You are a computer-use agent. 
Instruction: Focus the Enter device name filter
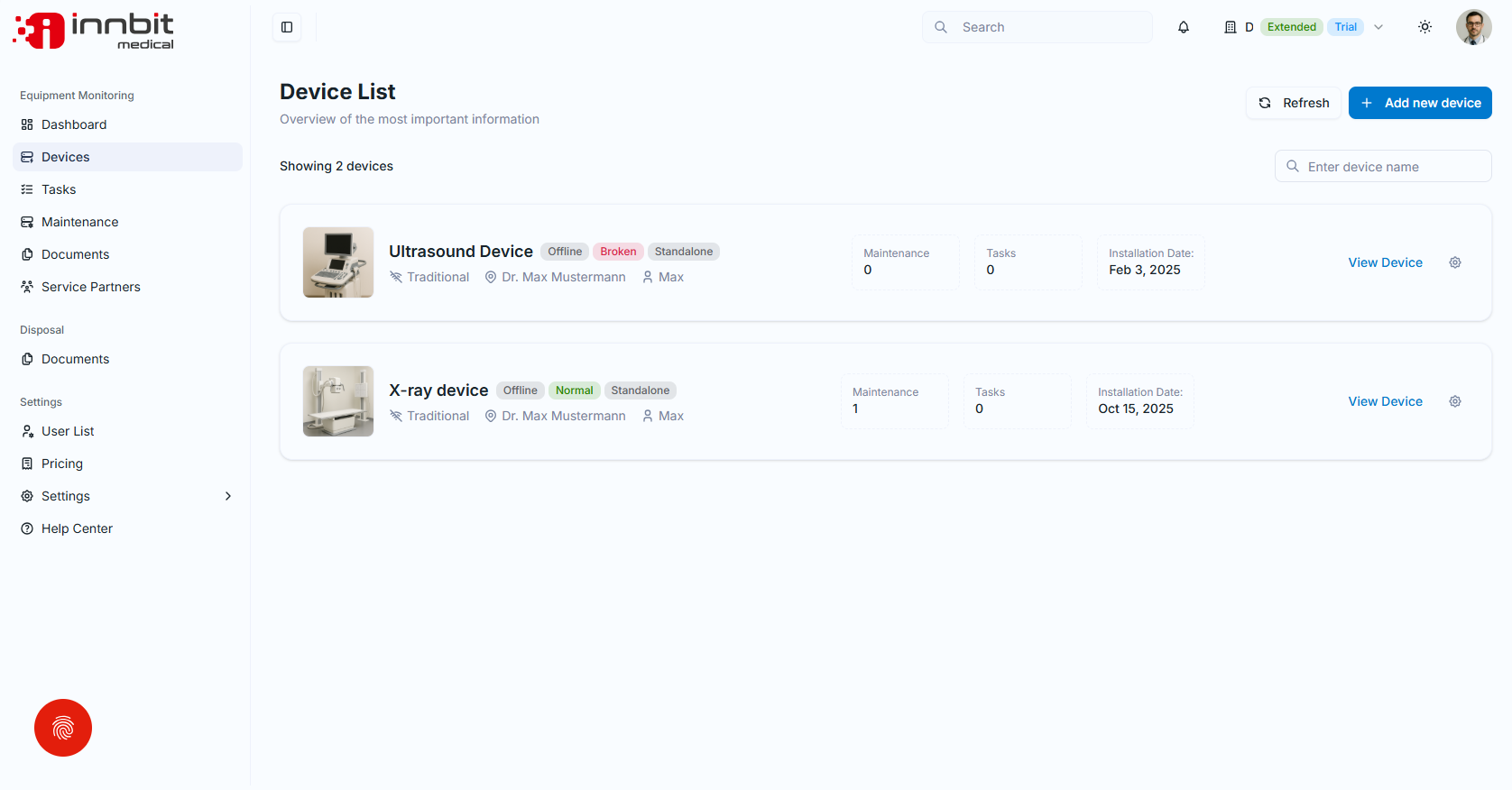click(x=1383, y=166)
